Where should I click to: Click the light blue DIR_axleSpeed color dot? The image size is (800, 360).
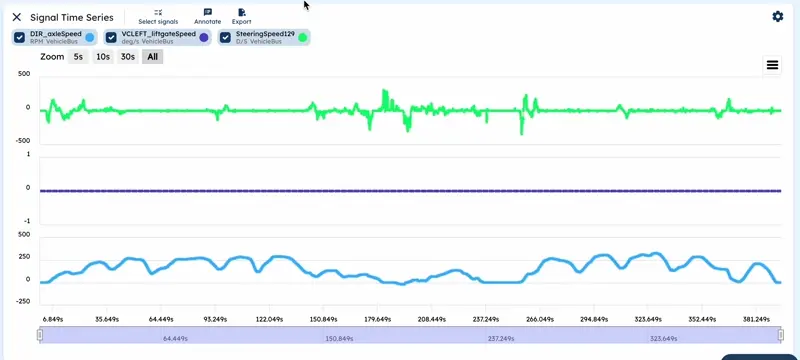tap(90, 37)
